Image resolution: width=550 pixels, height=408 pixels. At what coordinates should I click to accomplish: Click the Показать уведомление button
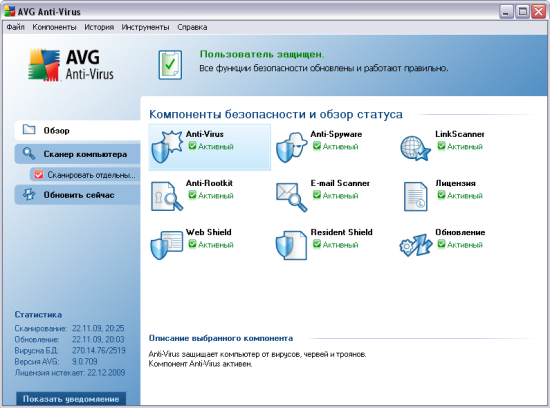pos(71,399)
